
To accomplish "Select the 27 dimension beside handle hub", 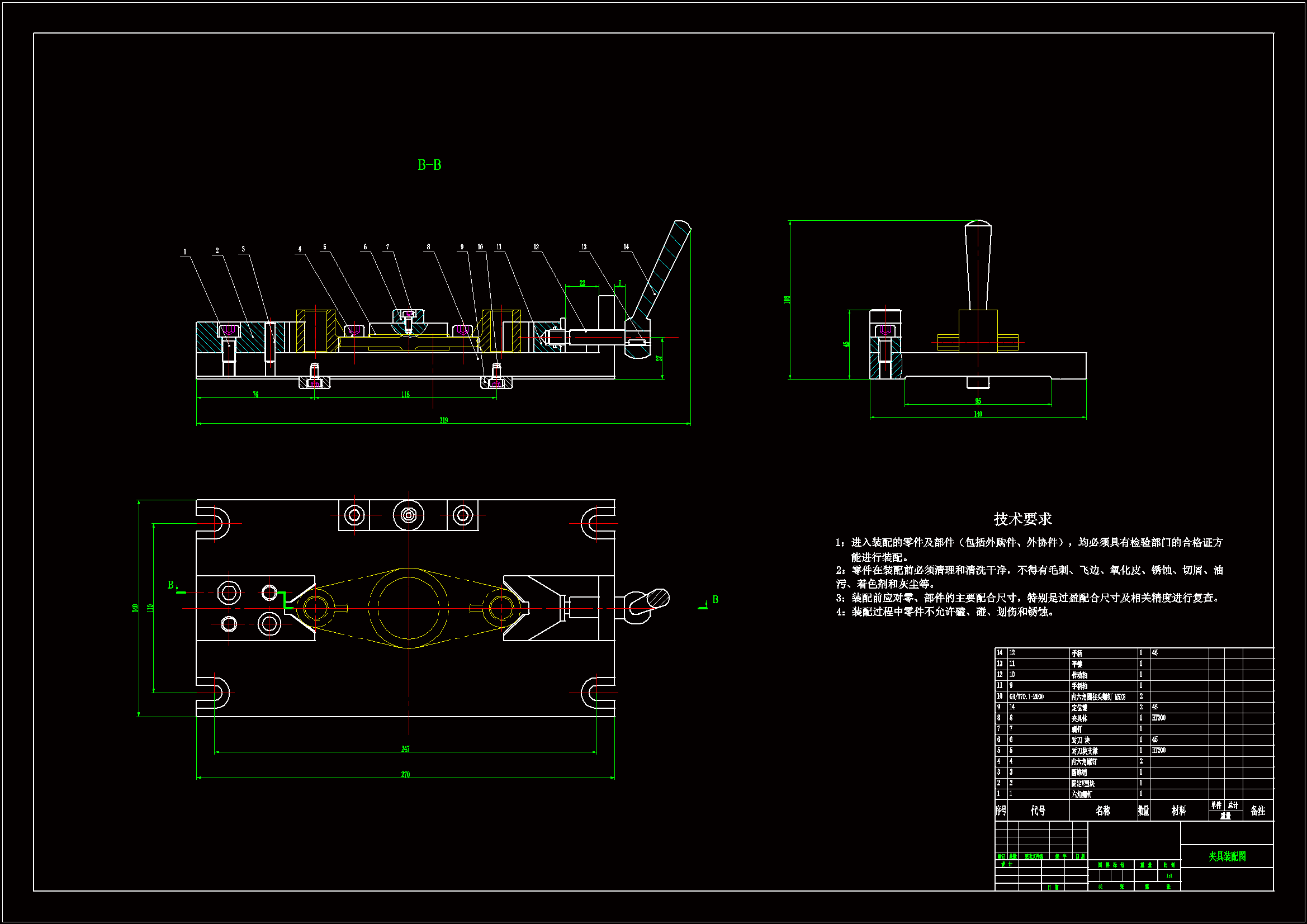I will (659, 358).
